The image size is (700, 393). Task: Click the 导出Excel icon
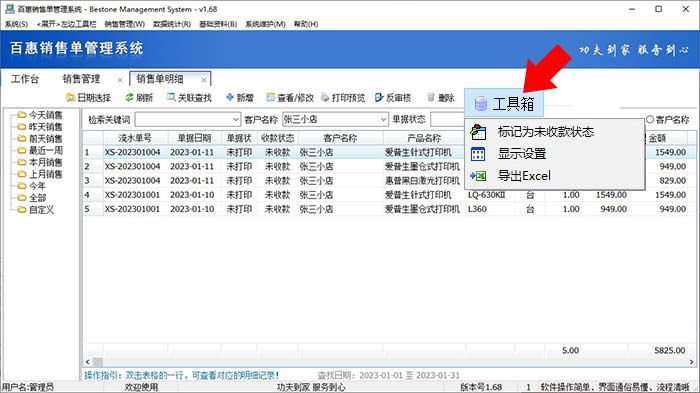(478, 176)
